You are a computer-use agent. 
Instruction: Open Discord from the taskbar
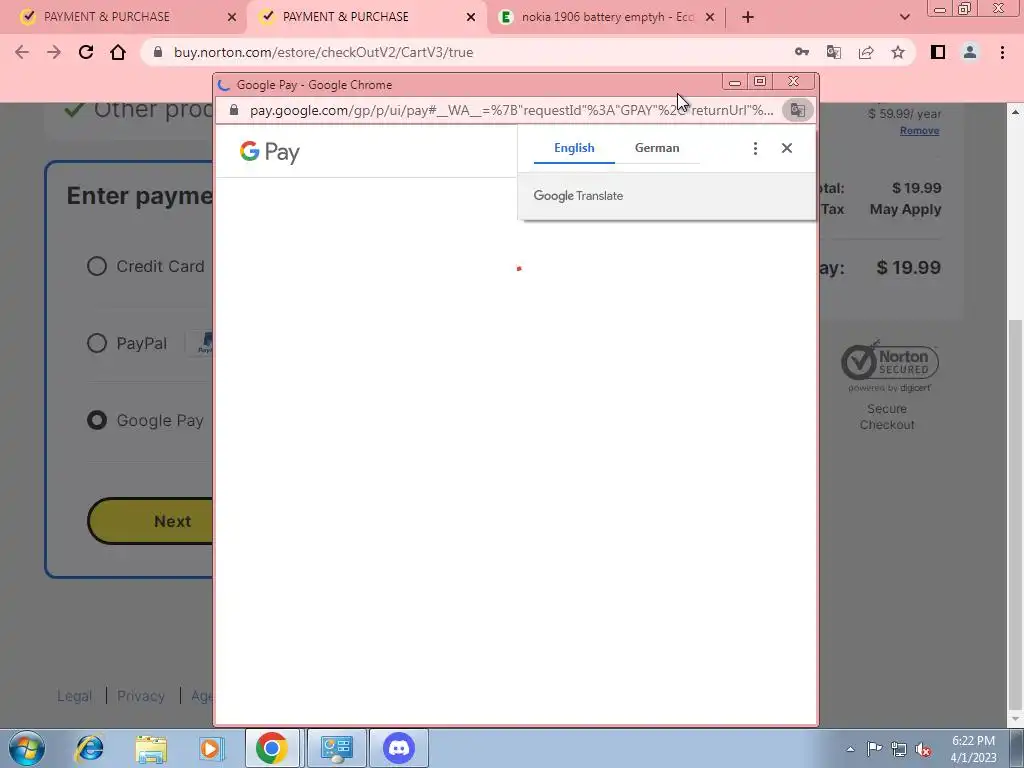coord(399,748)
